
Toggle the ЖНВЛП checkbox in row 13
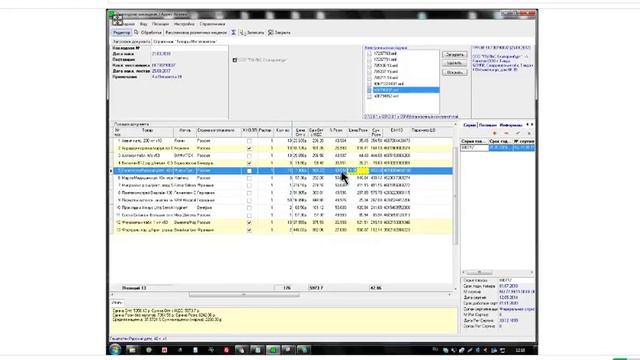249,230
